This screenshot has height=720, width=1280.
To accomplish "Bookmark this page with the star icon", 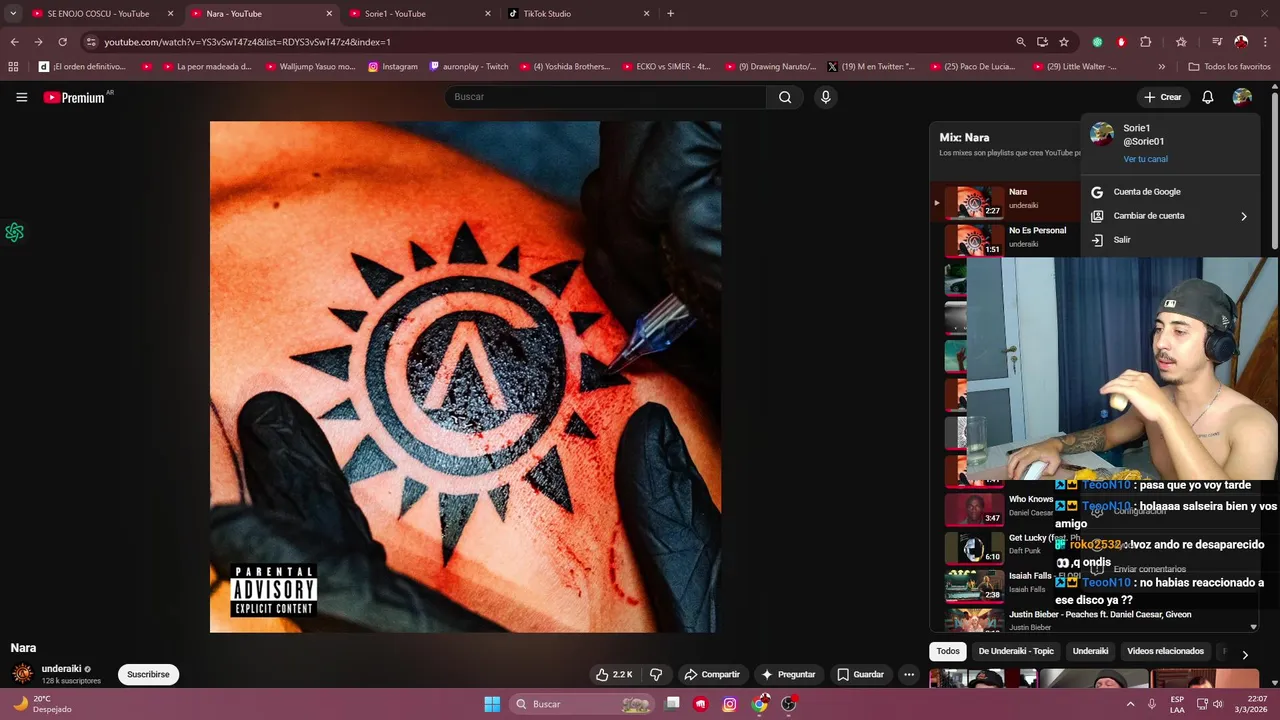I will (1064, 42).
